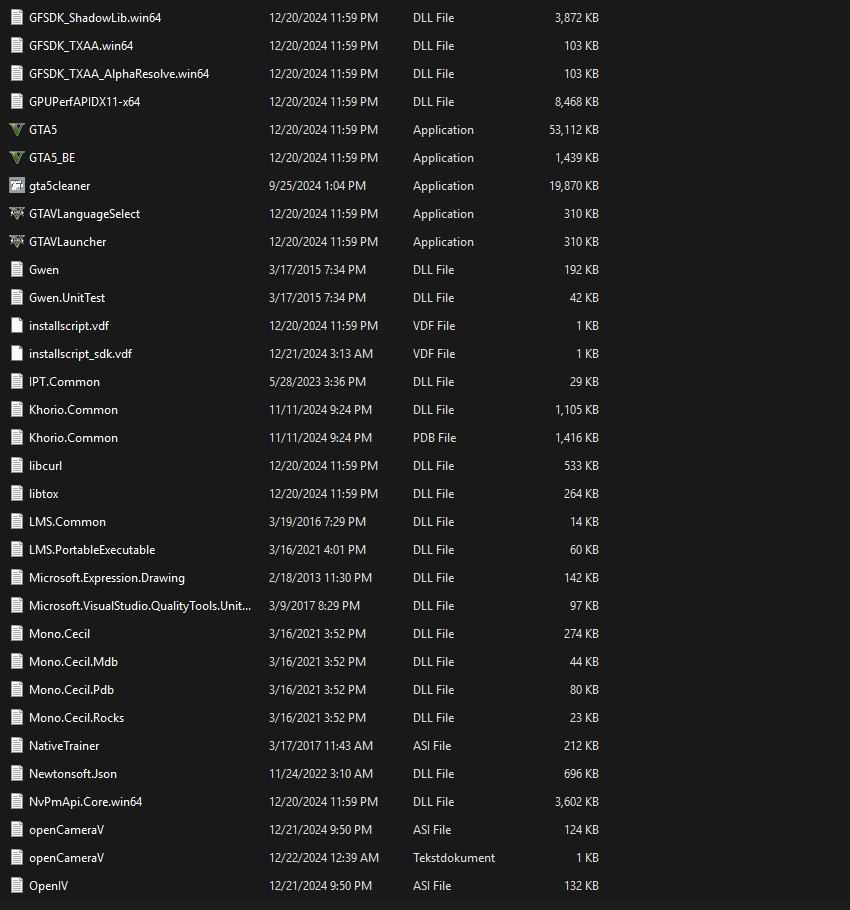850x910 pixels.
Task: Select the Mono.Cecil.Rocks file name
Action: (77, 718)
